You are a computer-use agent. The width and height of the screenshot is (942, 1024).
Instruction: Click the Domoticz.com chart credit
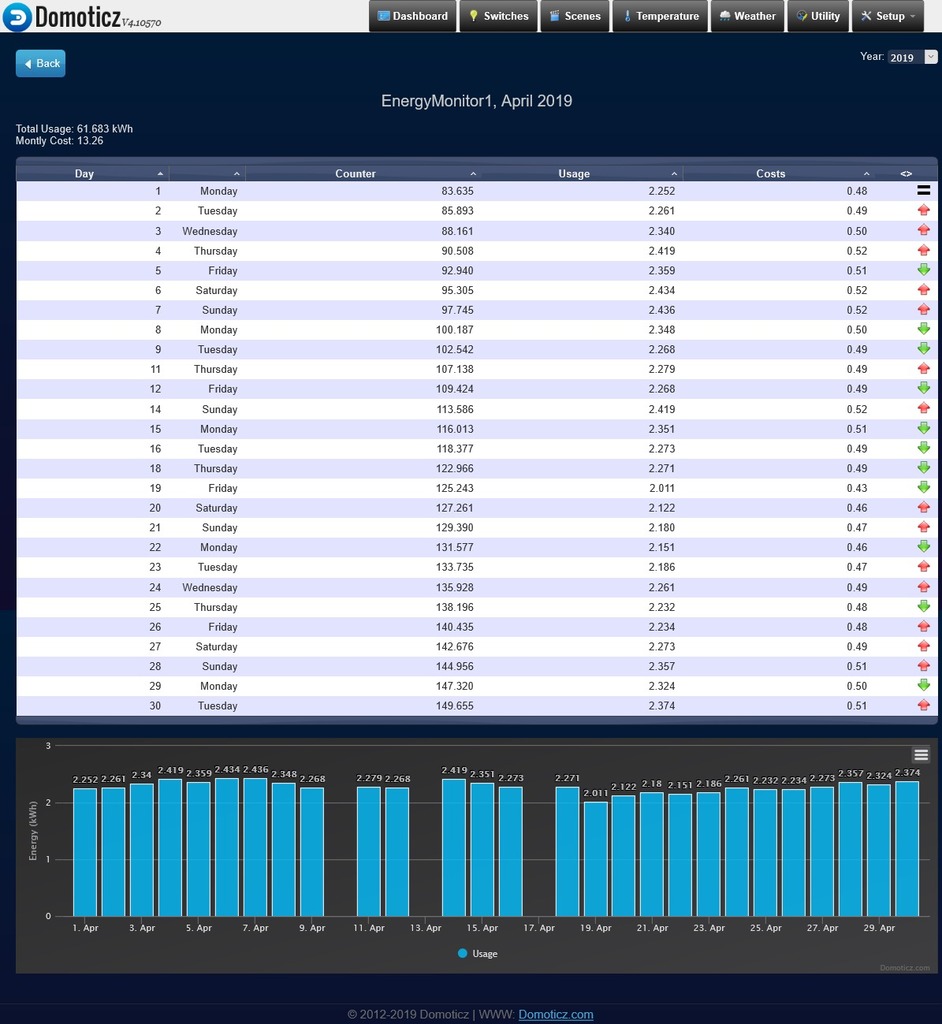point(905,968)
